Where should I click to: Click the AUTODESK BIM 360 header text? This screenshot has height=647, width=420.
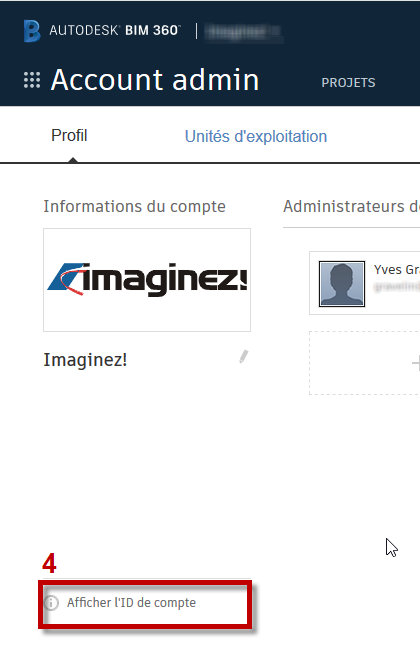tap(115, 31)
